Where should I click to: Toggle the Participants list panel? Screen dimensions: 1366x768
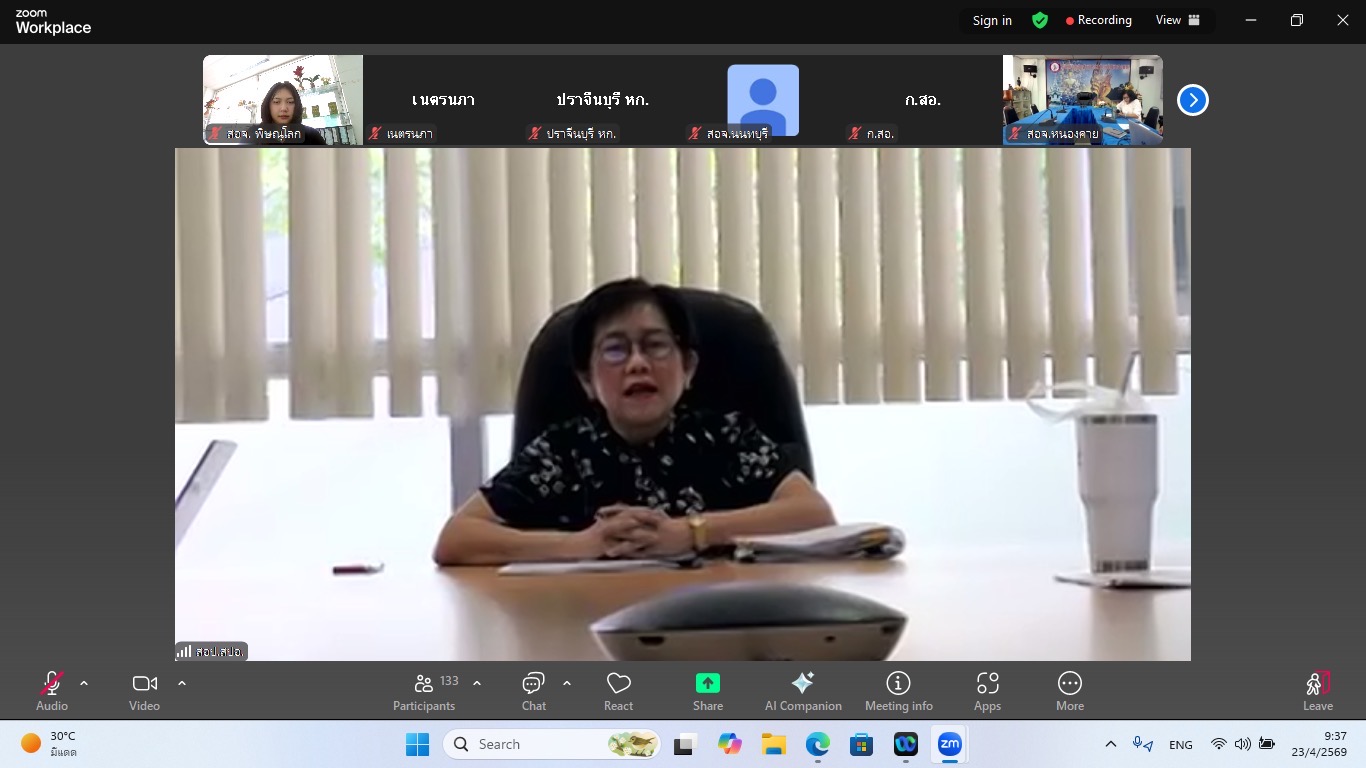pyautogui.click(x=424, y=691)
